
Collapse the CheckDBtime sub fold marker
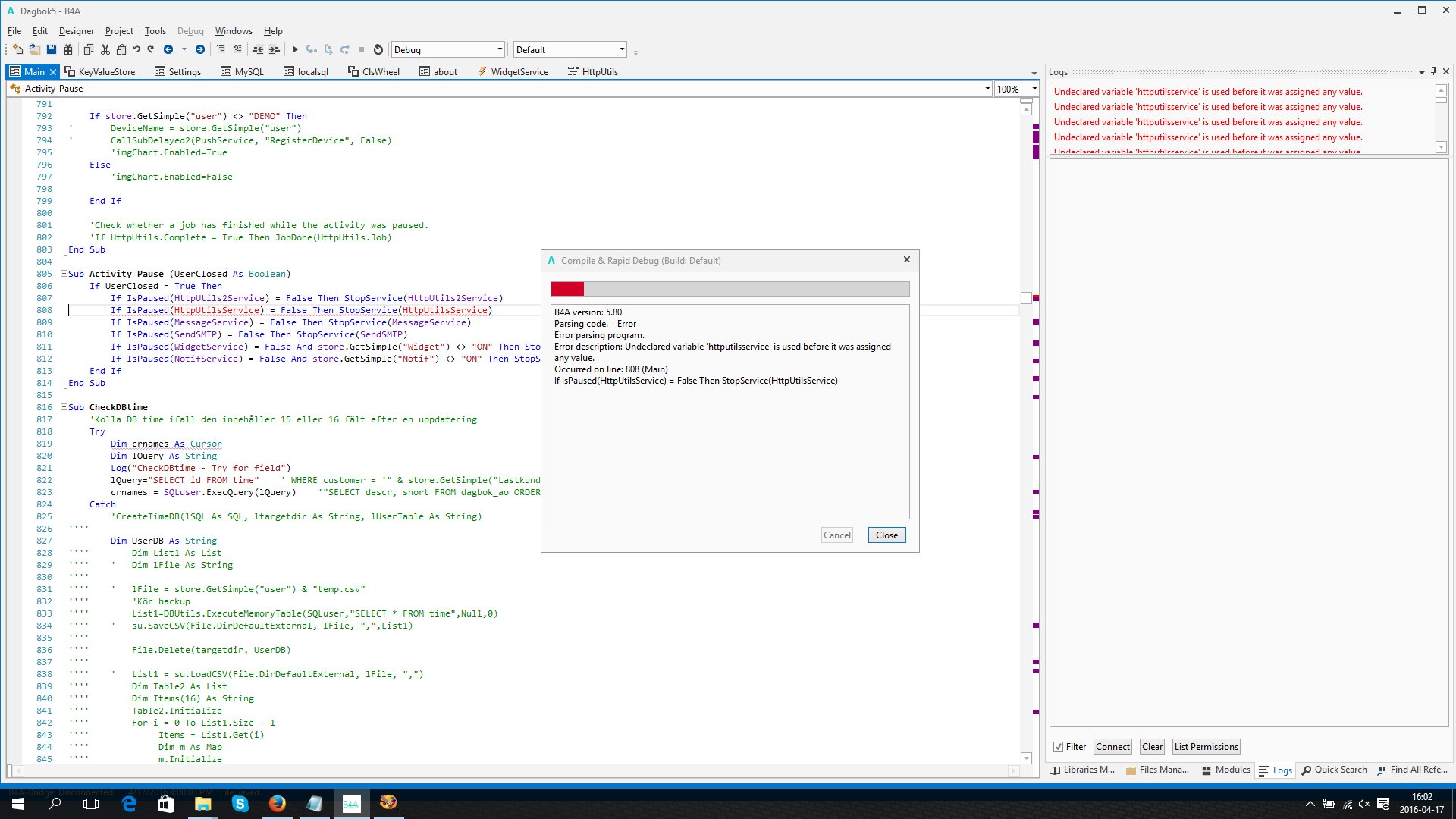coord(64,407)
